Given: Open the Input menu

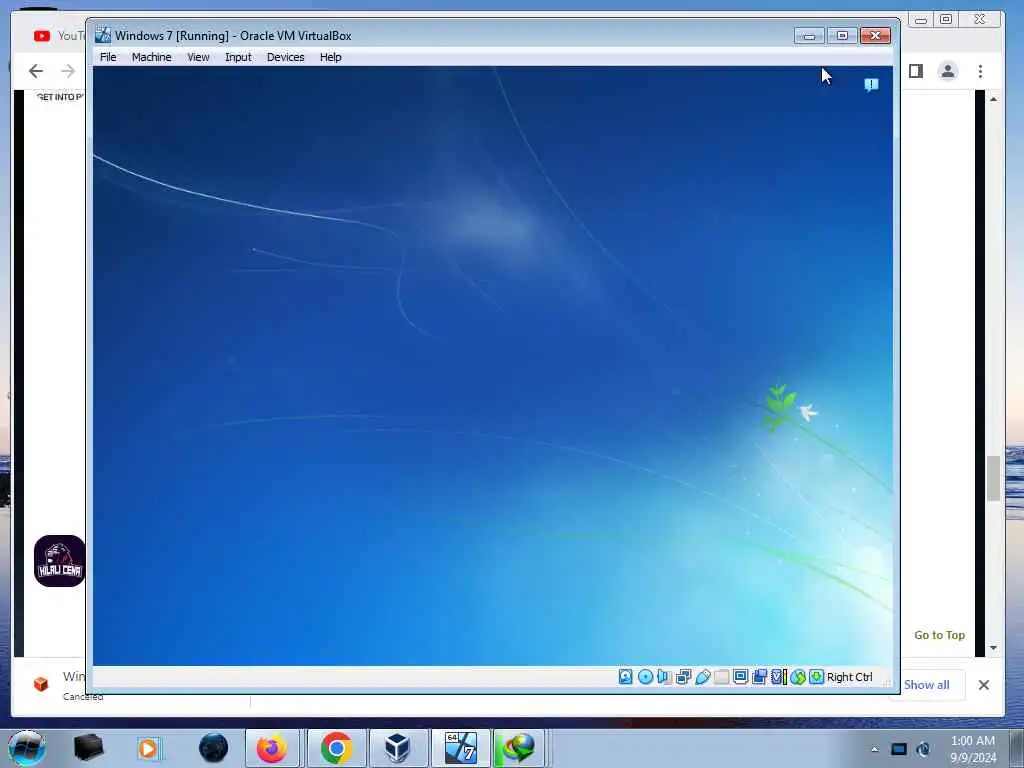Looking at the screenshot, I should point(238,57).
